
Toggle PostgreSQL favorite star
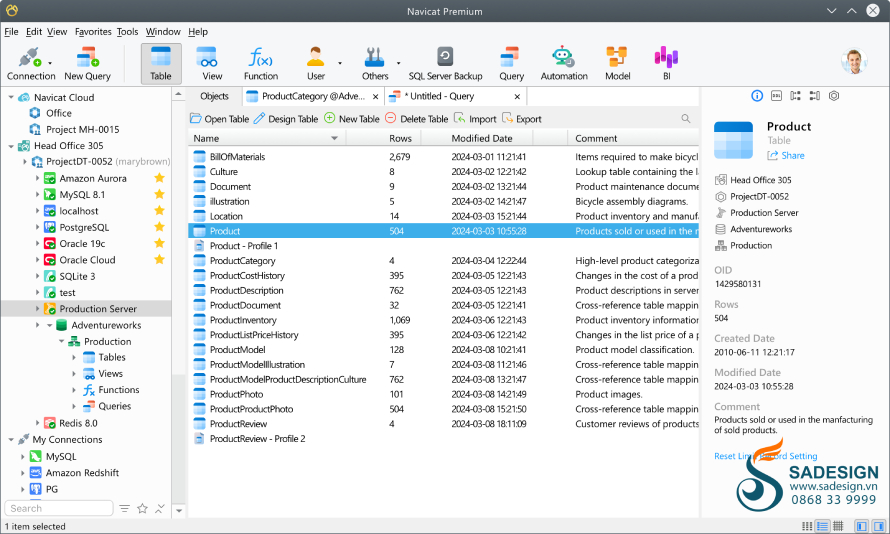[159, 227]
